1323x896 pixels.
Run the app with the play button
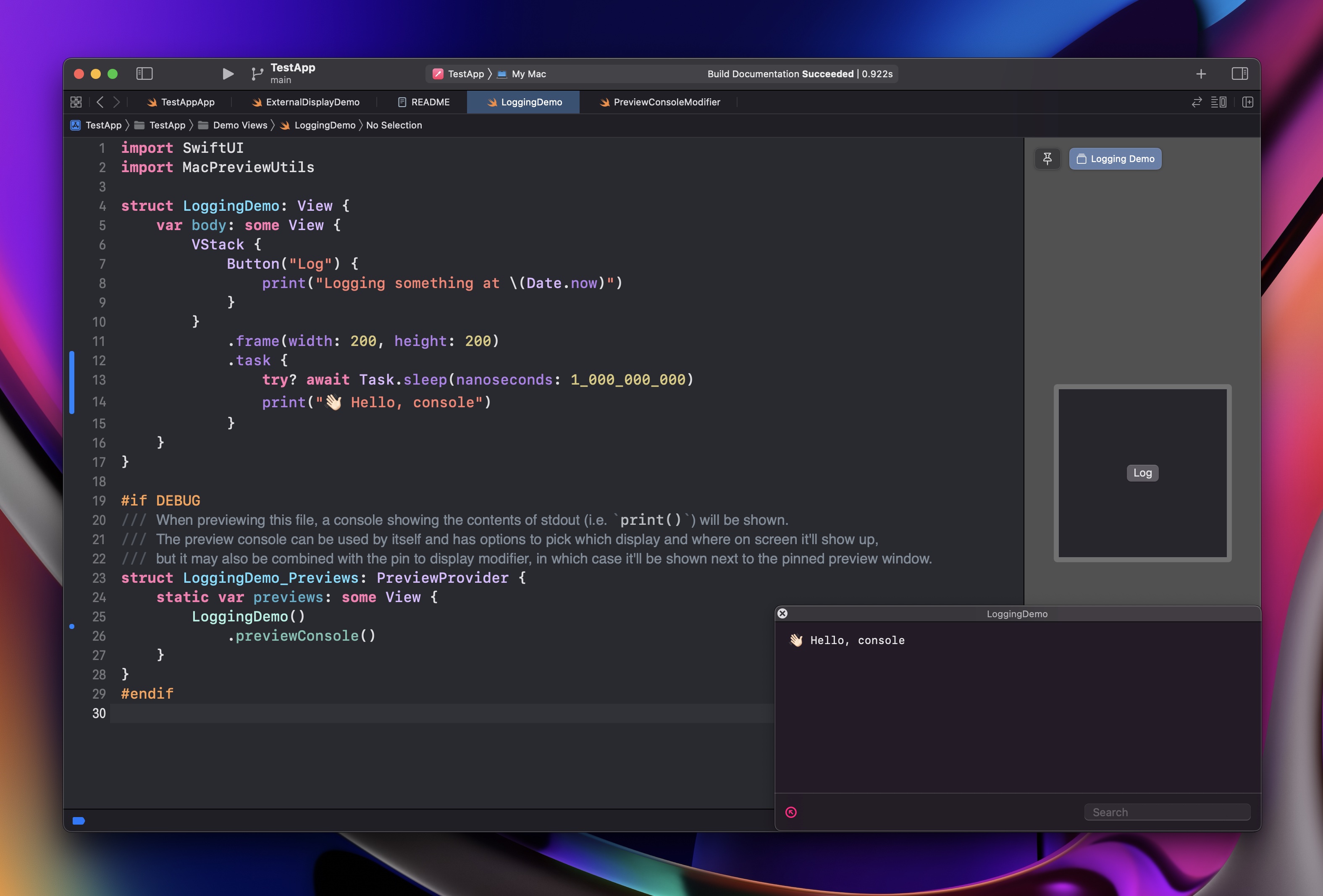point(228,73)
